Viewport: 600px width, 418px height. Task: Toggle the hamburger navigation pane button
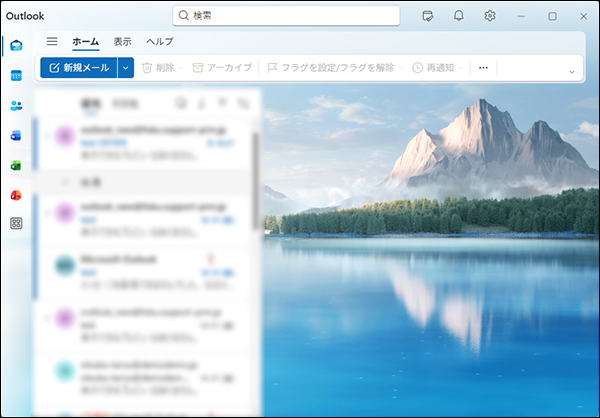[x=52, y=42]
